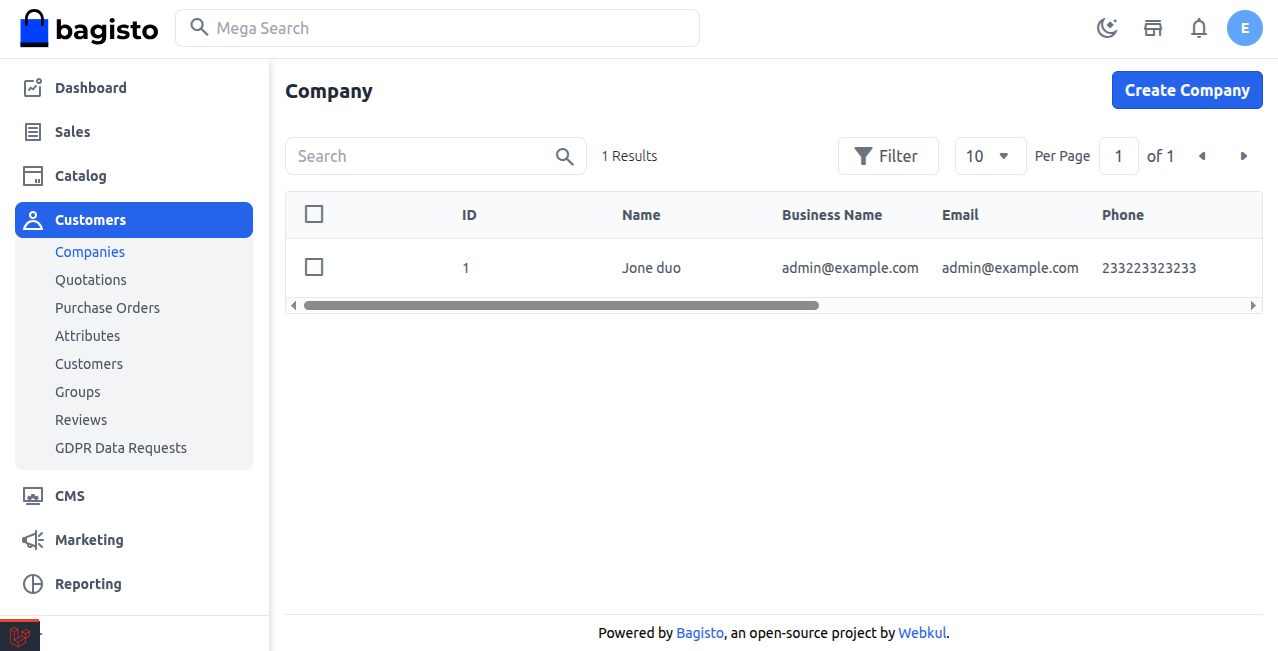This screenshot has height=651, width=1278.
Task: Click the Create Company button
Action: click(x=1187, y=90)
